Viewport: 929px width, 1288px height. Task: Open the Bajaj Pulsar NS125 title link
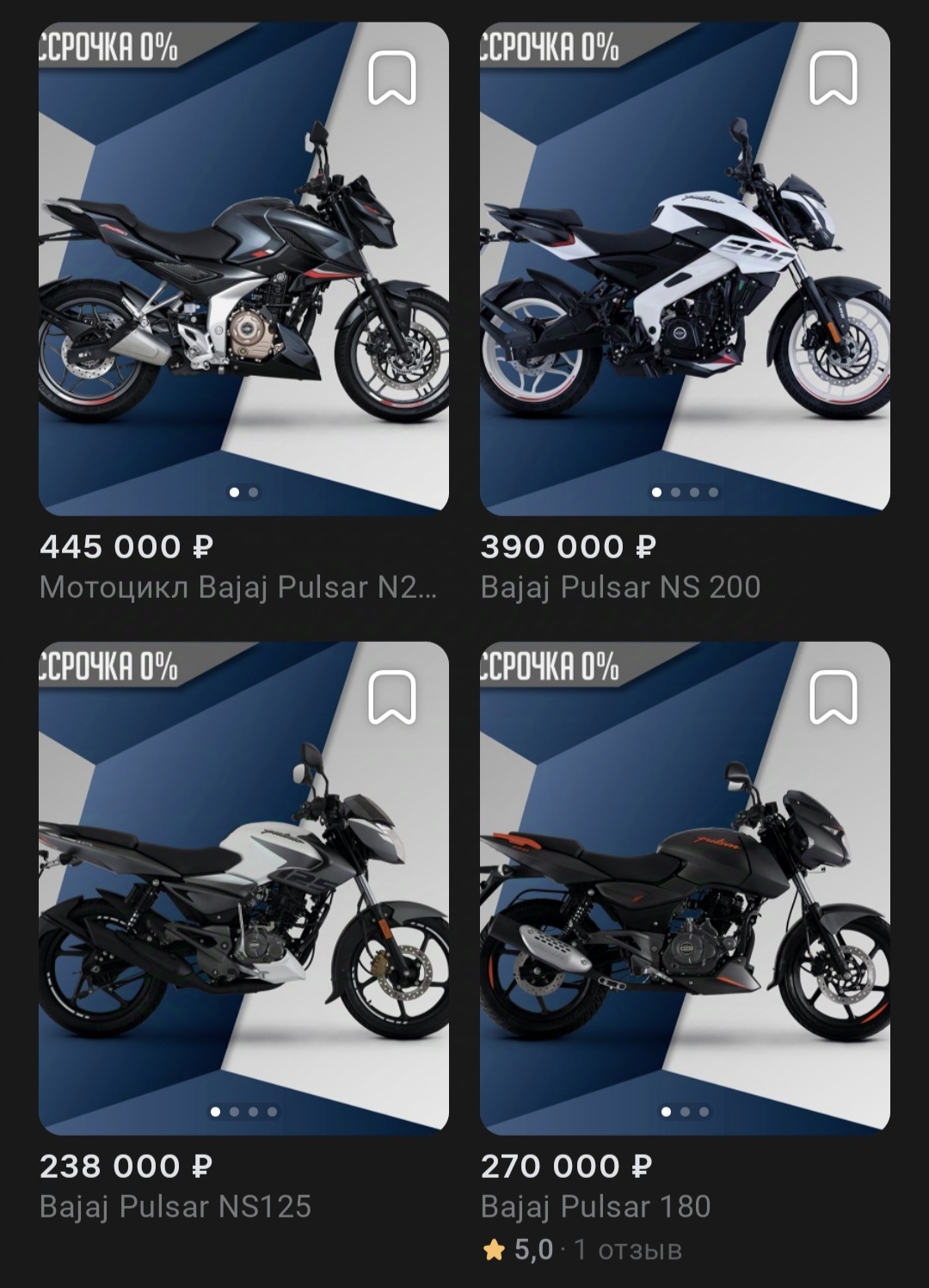[175, 1207]
